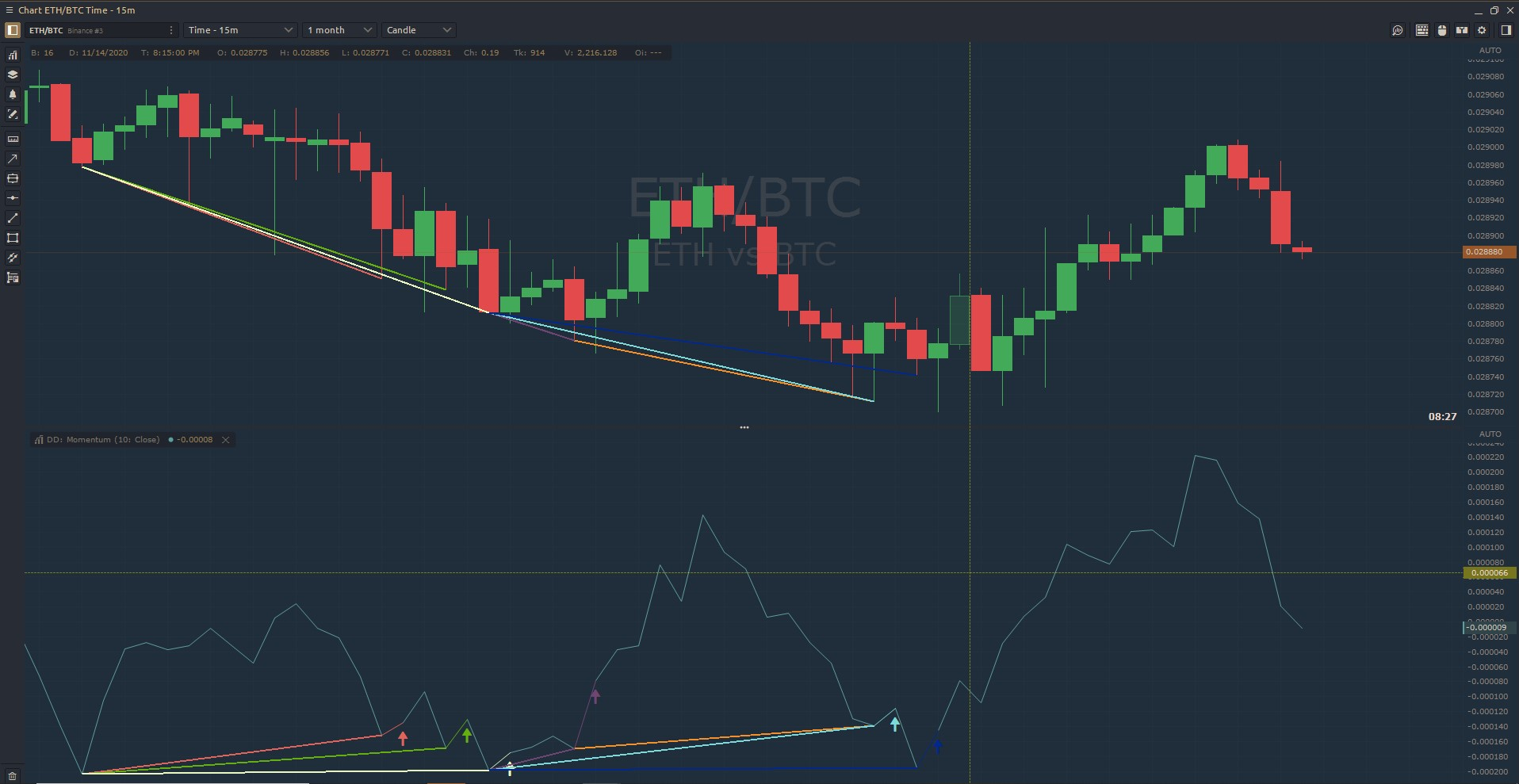The height and width of the screenshot is (784, 1519).
Task: Open the indicators panel from left toolbar
Action: (13, 55)
